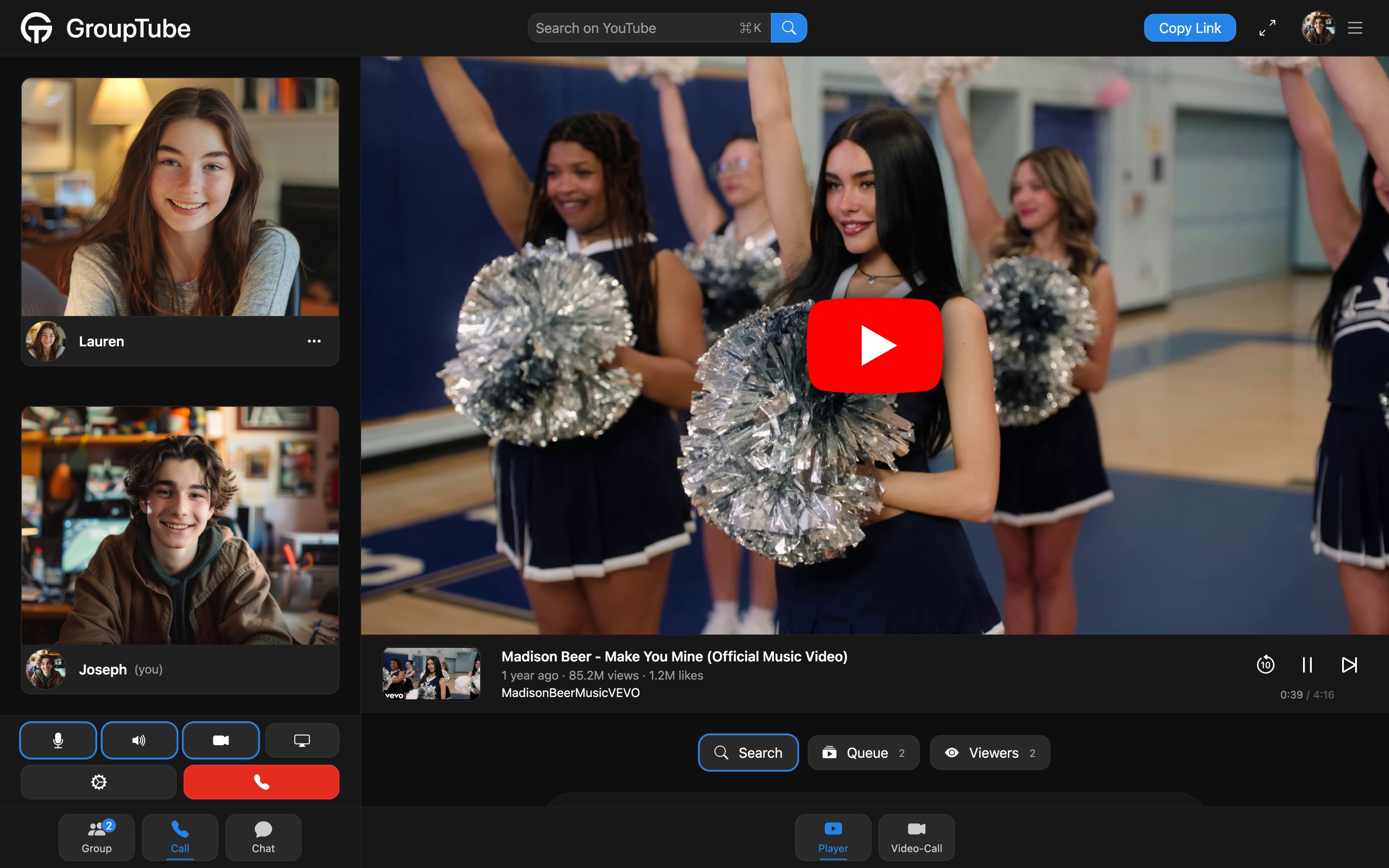
Task: Open the video Queue
Action: pos(863,753)
